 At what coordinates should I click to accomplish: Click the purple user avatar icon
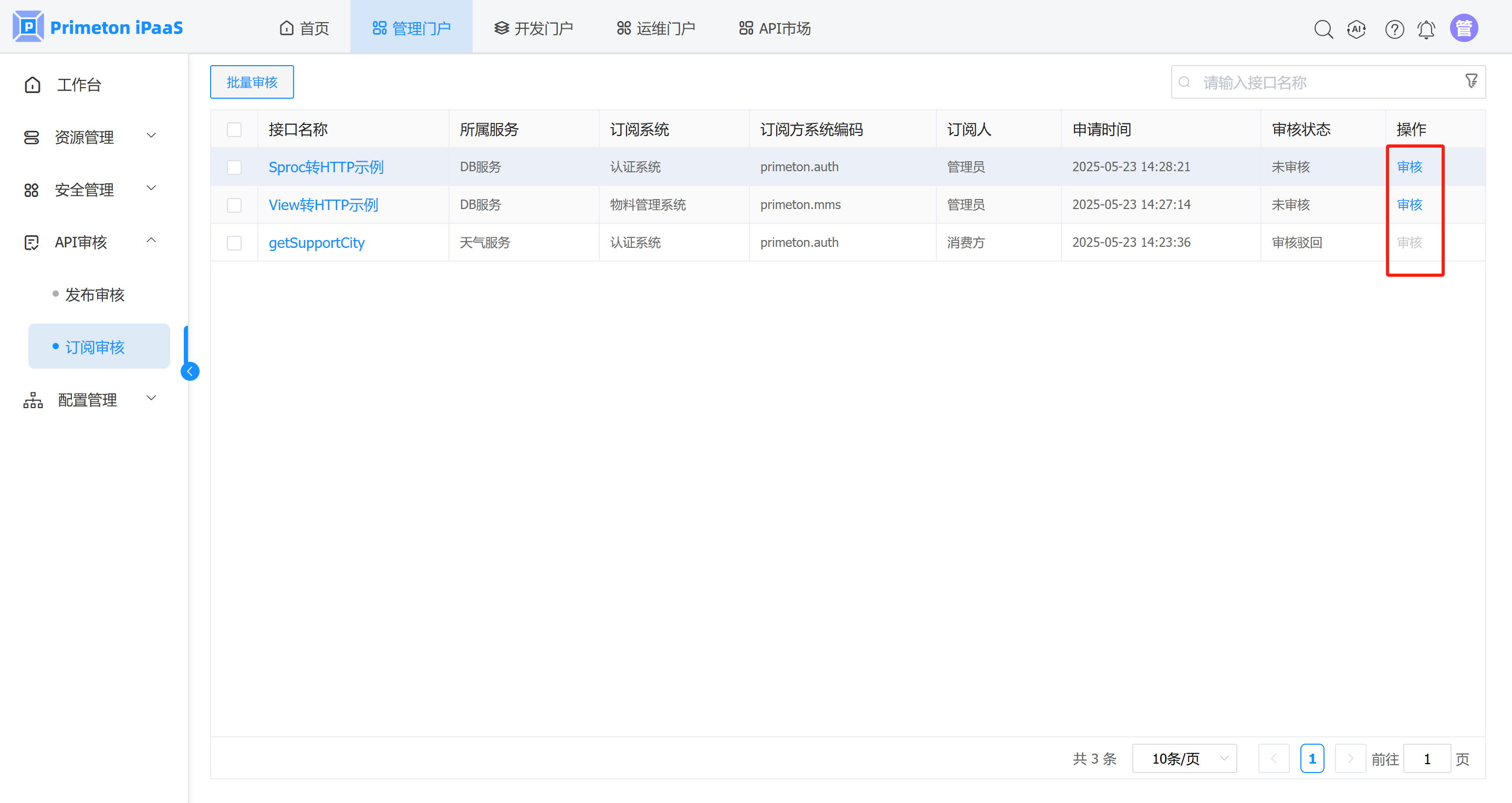point(1463,28)
